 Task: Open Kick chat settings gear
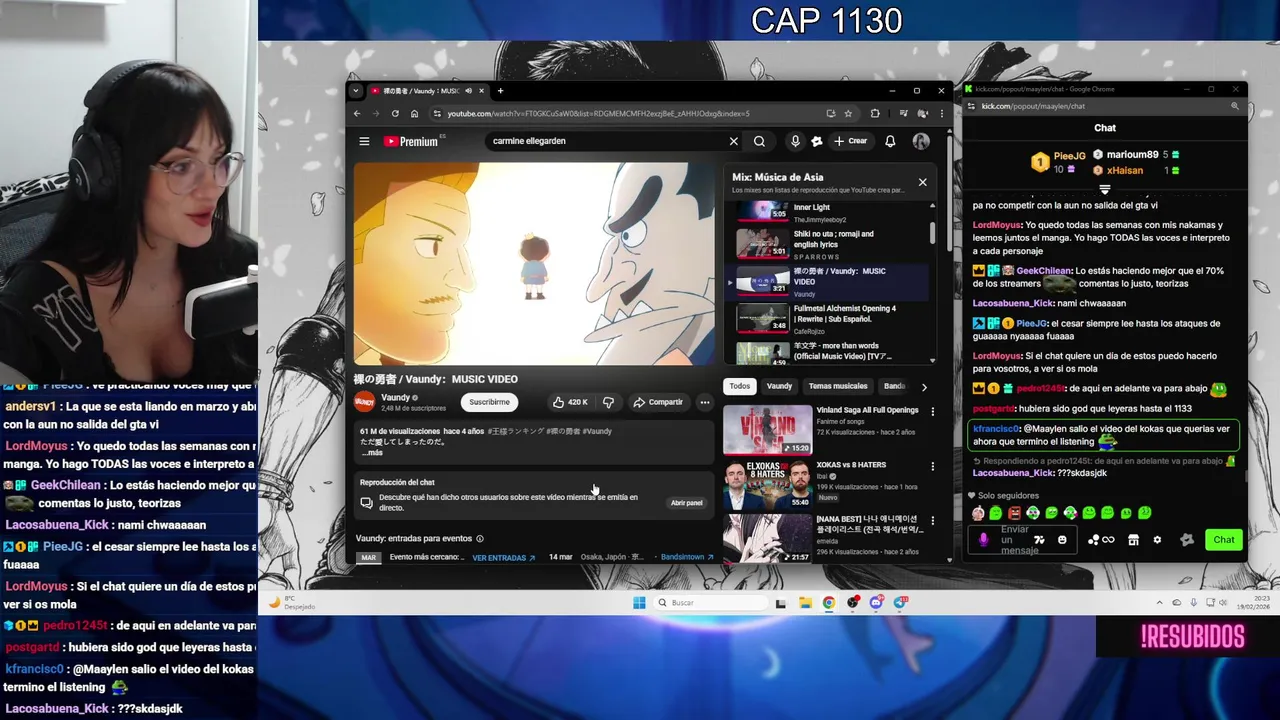(x=1157, y=540)
